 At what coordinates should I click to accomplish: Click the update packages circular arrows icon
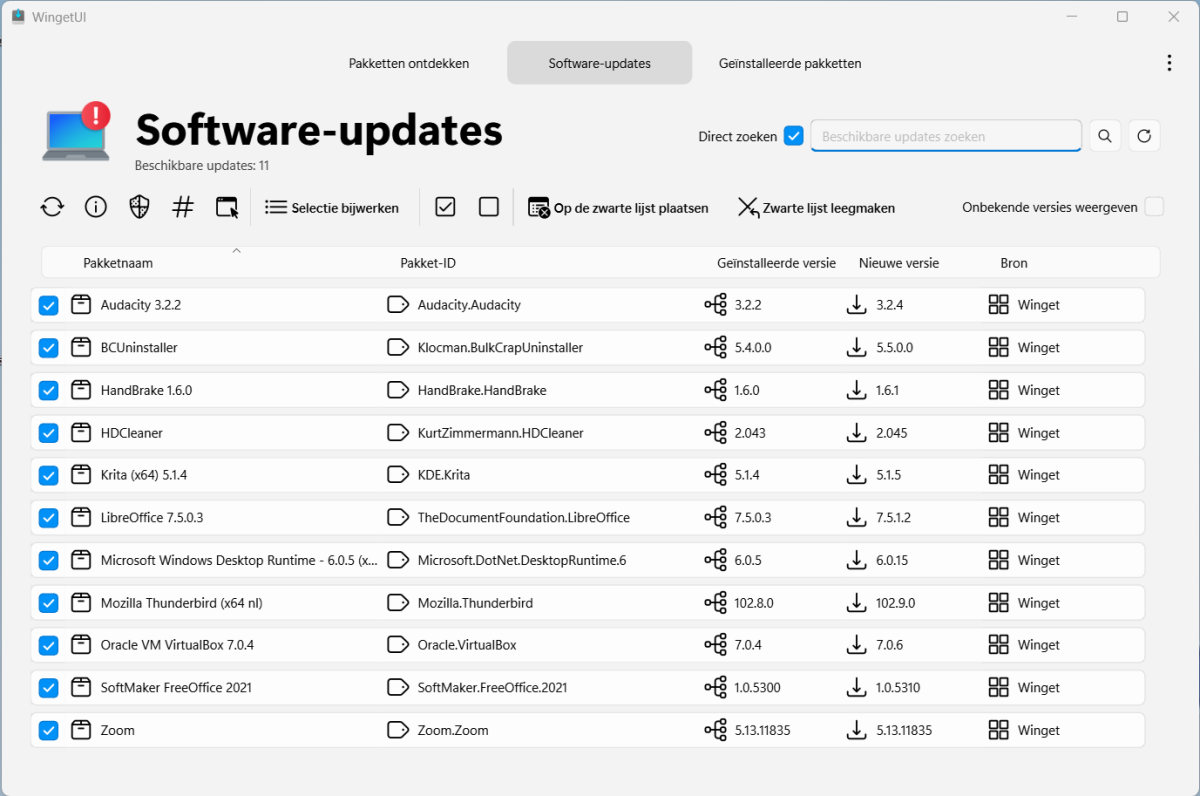52,208
